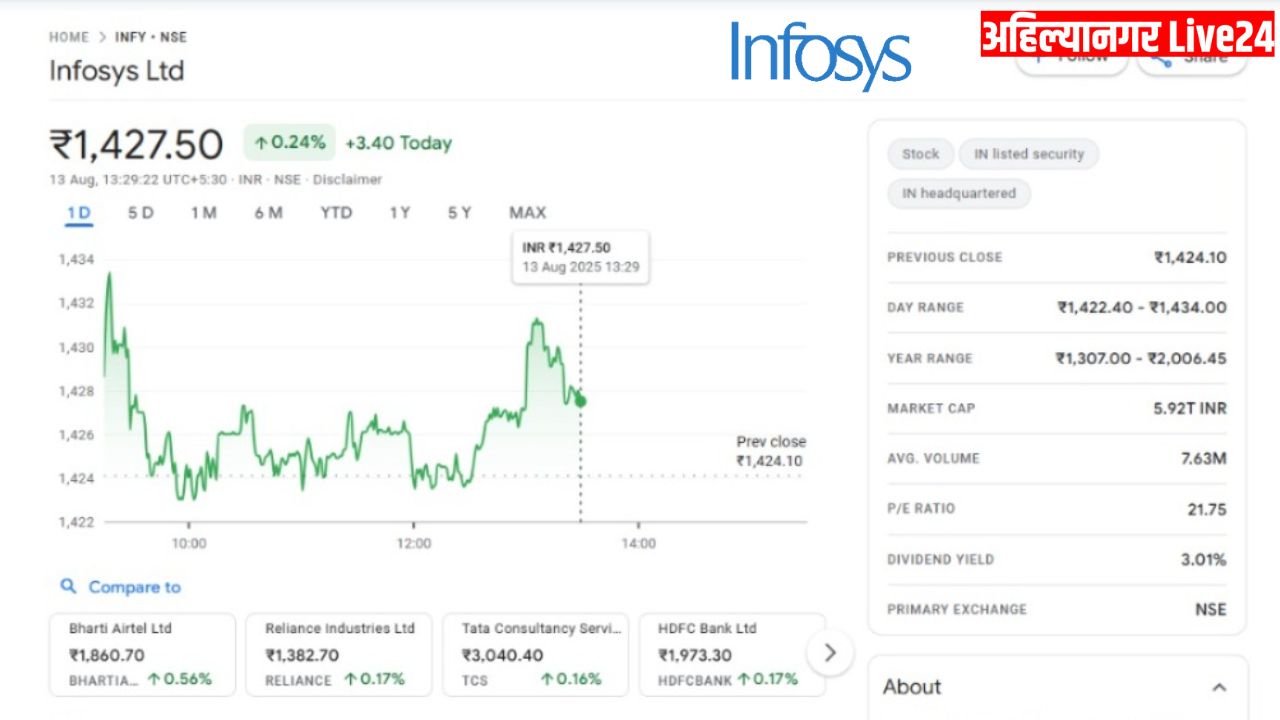
Task: Click the IN listed security chip
Action: (x=1029, y=154)
